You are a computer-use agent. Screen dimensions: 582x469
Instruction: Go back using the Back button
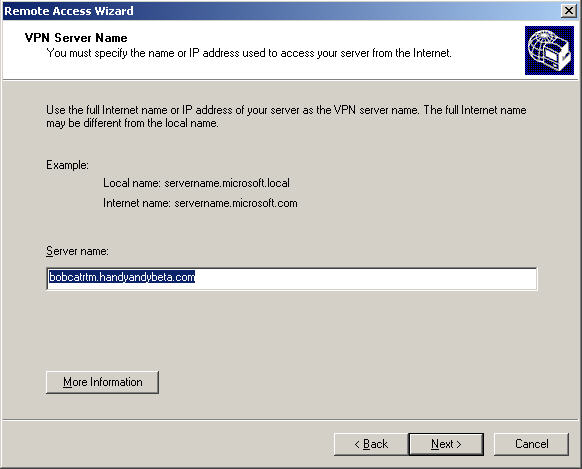(371, 444)
